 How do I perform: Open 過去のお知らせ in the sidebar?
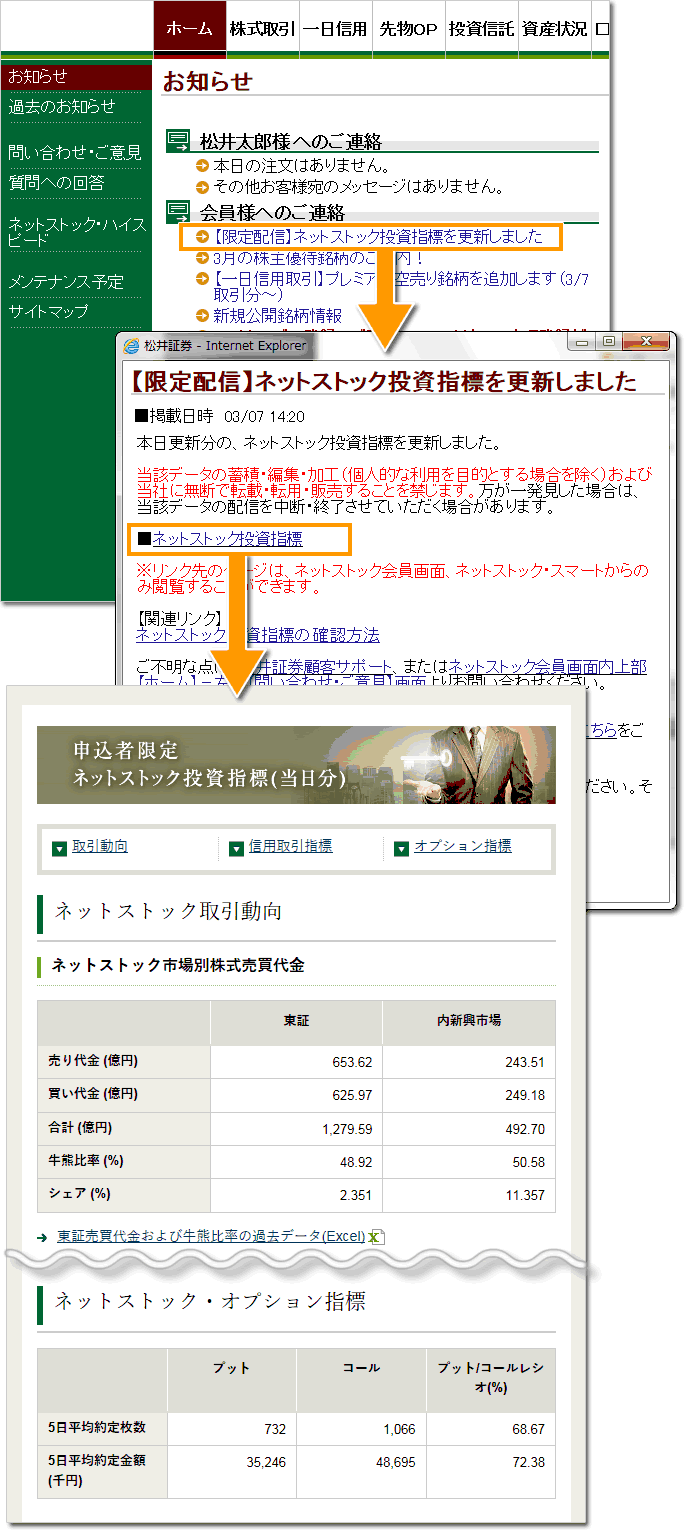(62, 106)
